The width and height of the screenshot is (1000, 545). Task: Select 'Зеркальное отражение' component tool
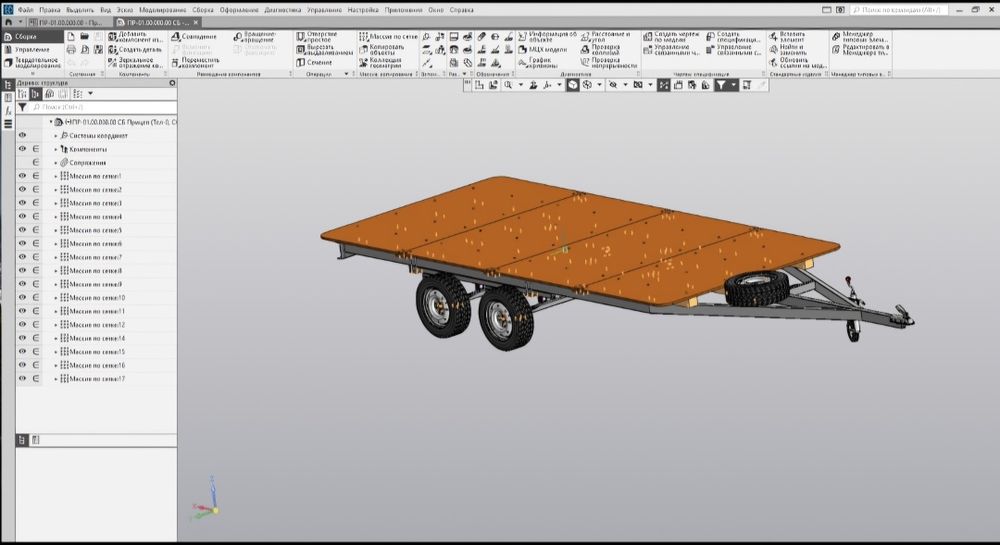click(x=135, y=62)
